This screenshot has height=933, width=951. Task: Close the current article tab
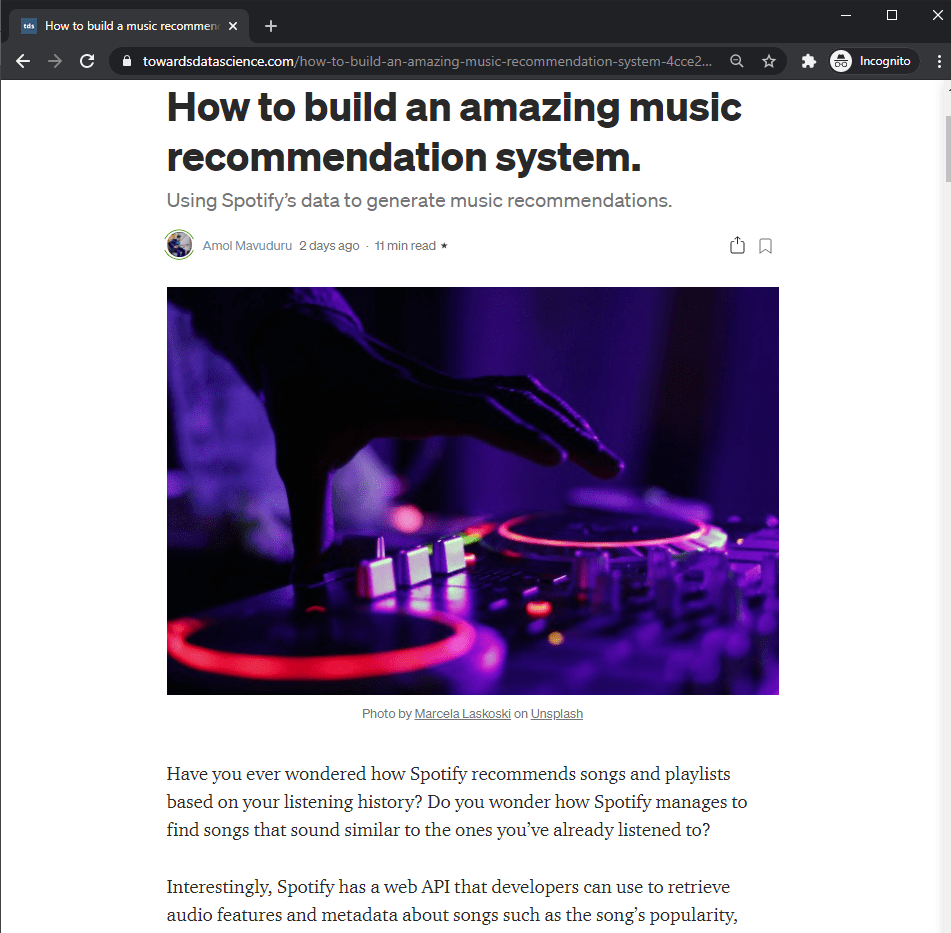pos(233,25)
